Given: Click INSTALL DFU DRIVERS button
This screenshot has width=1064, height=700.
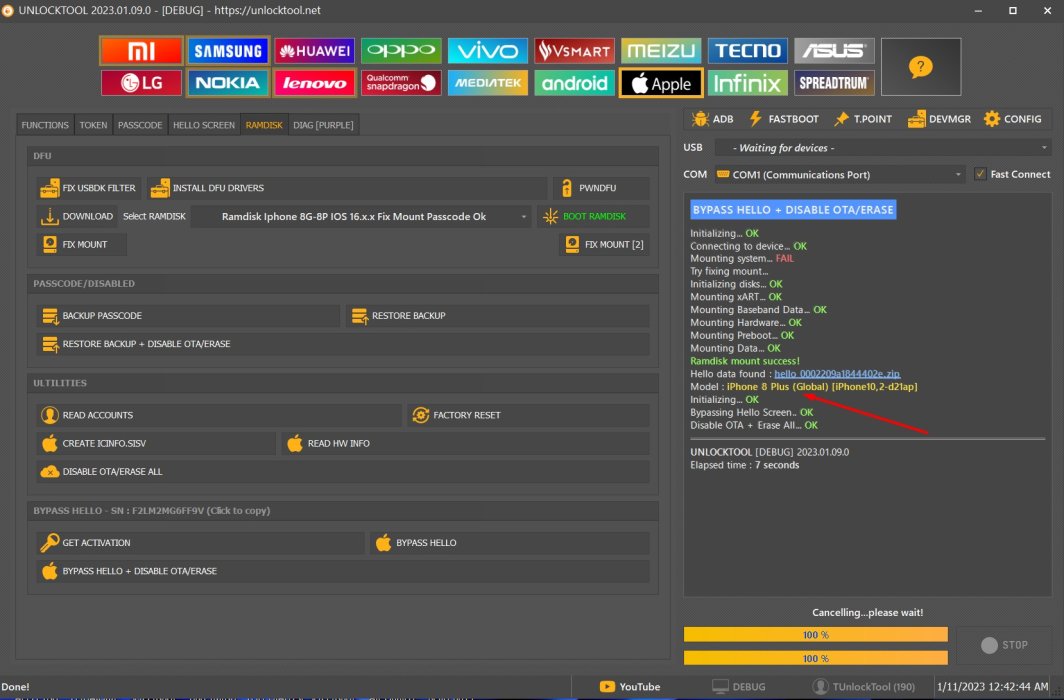Looking at the screenshot, I should 347,188.
